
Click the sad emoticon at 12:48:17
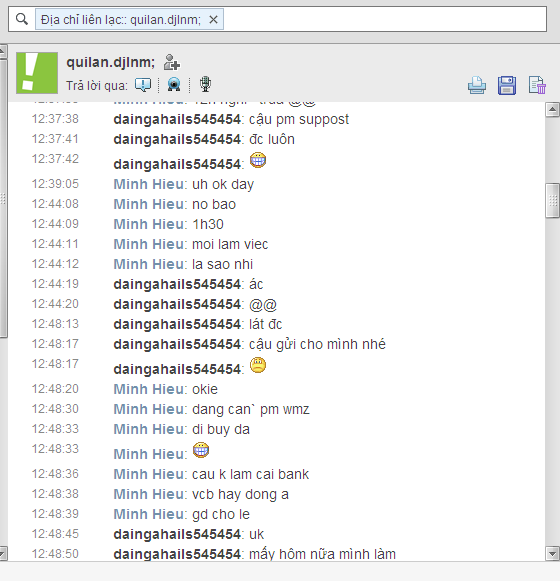coord(258,365)
